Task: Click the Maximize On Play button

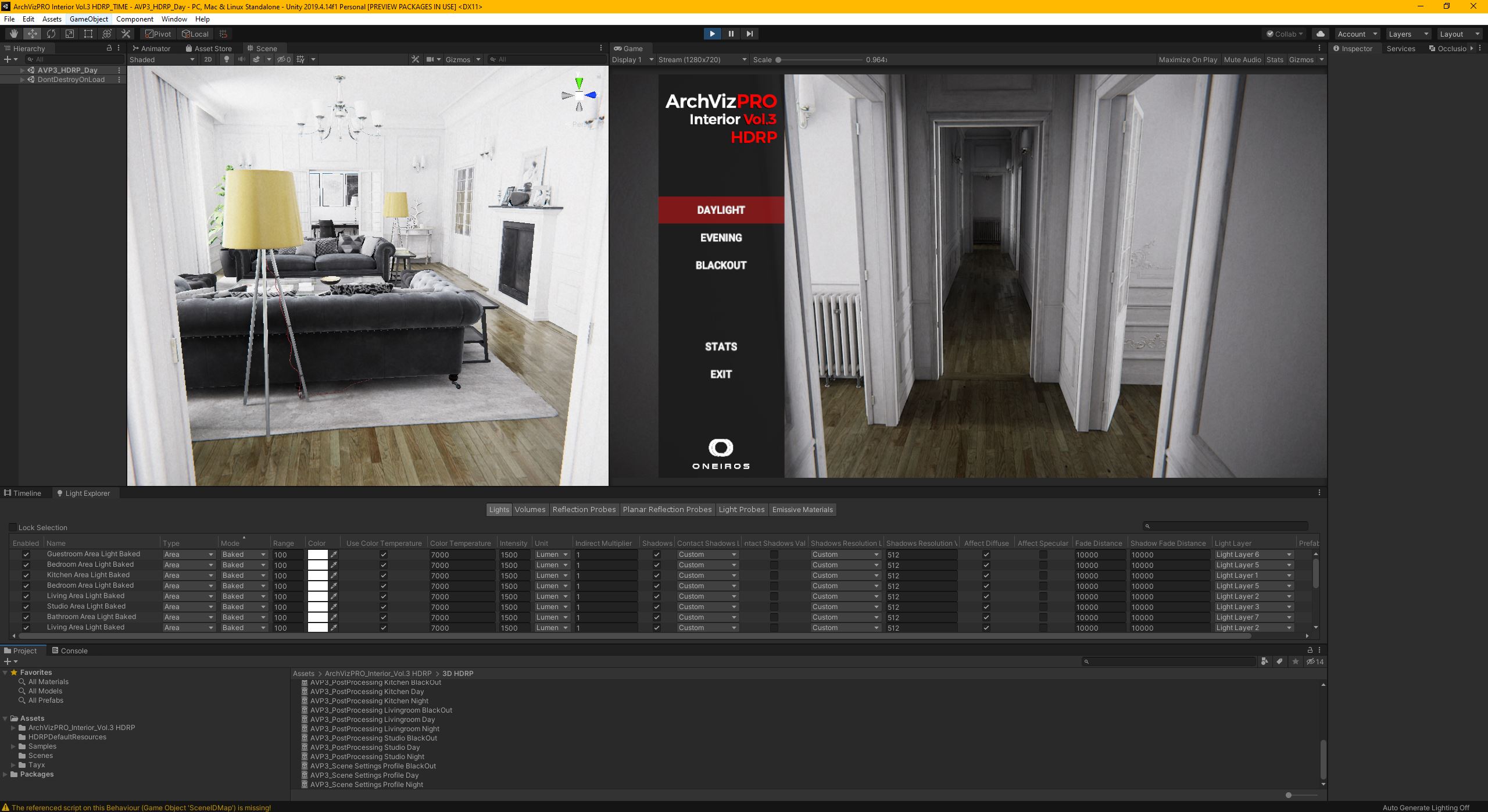Action: tap(1187, 59)
